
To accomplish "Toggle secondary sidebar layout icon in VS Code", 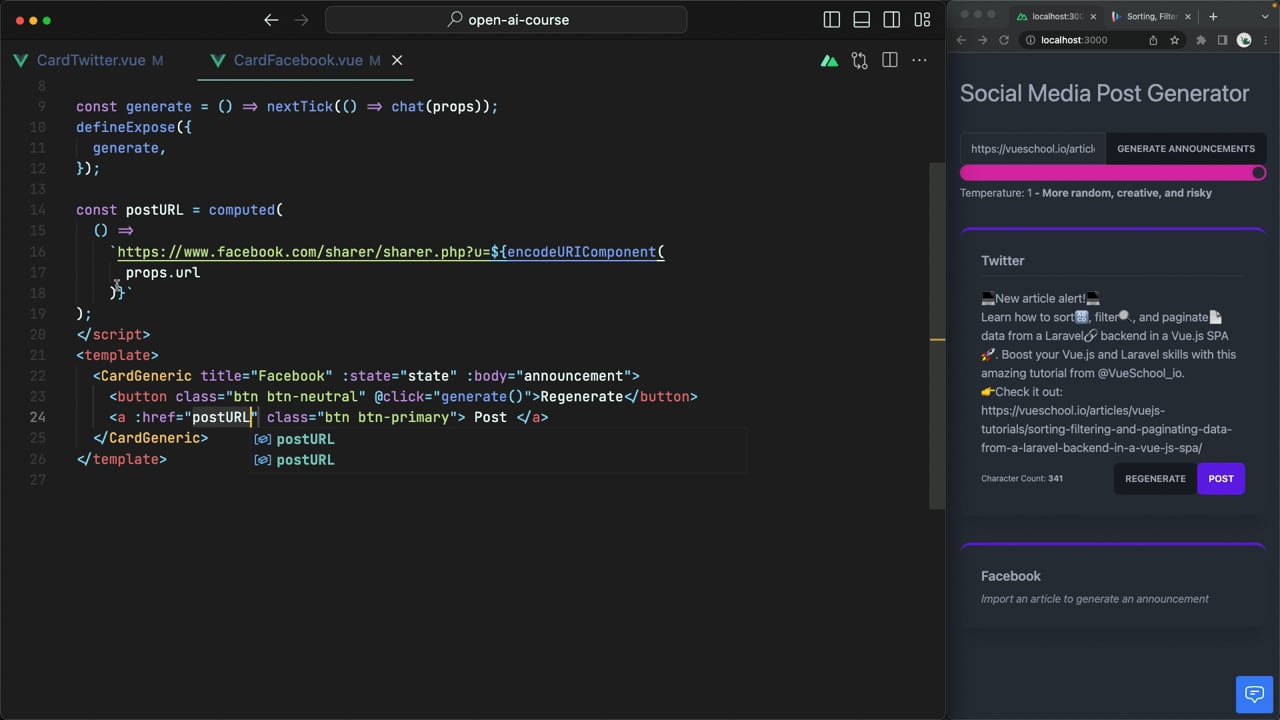I will click(892, 20).
